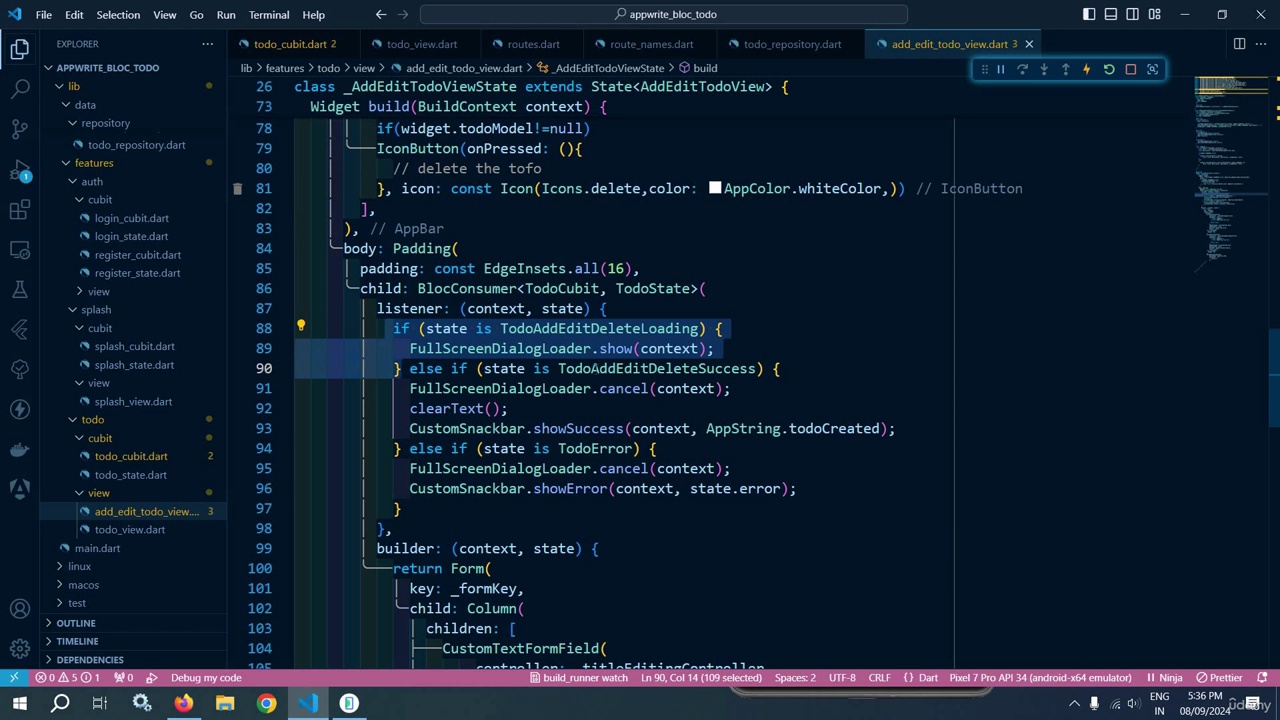Click build_runner watch in status bar

(x=578, y=678)
